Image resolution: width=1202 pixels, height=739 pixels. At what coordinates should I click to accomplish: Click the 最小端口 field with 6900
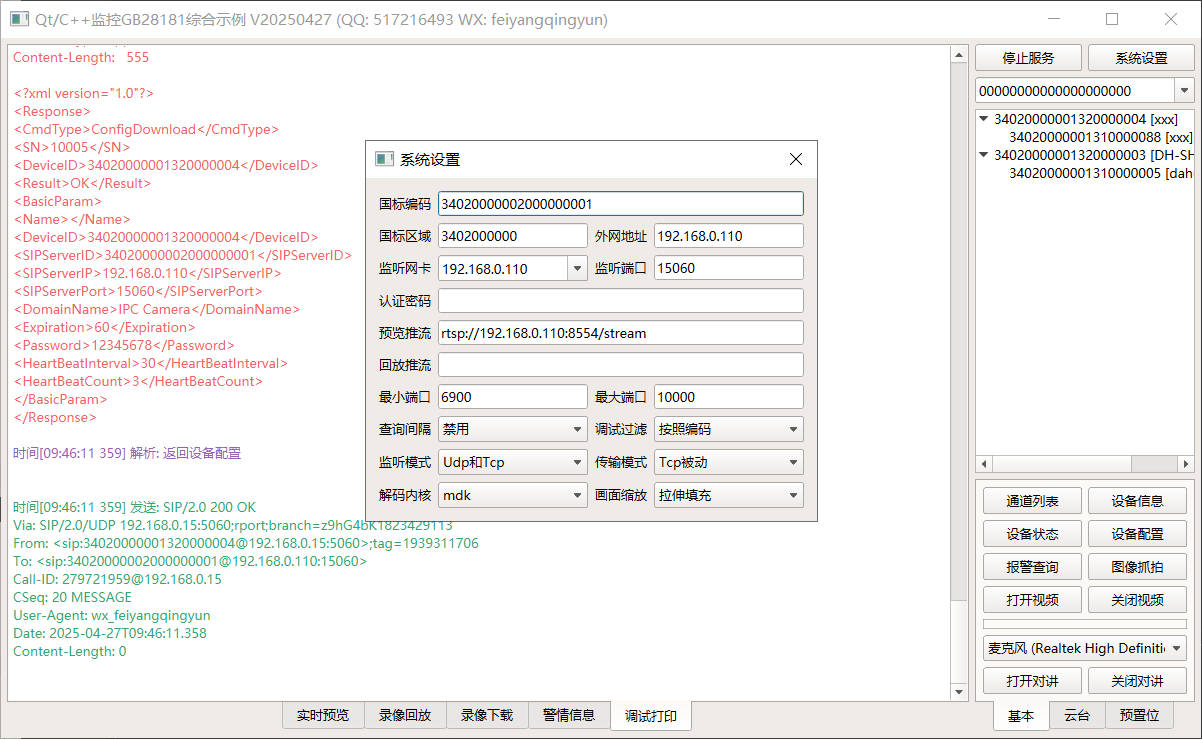pos(512,397)
